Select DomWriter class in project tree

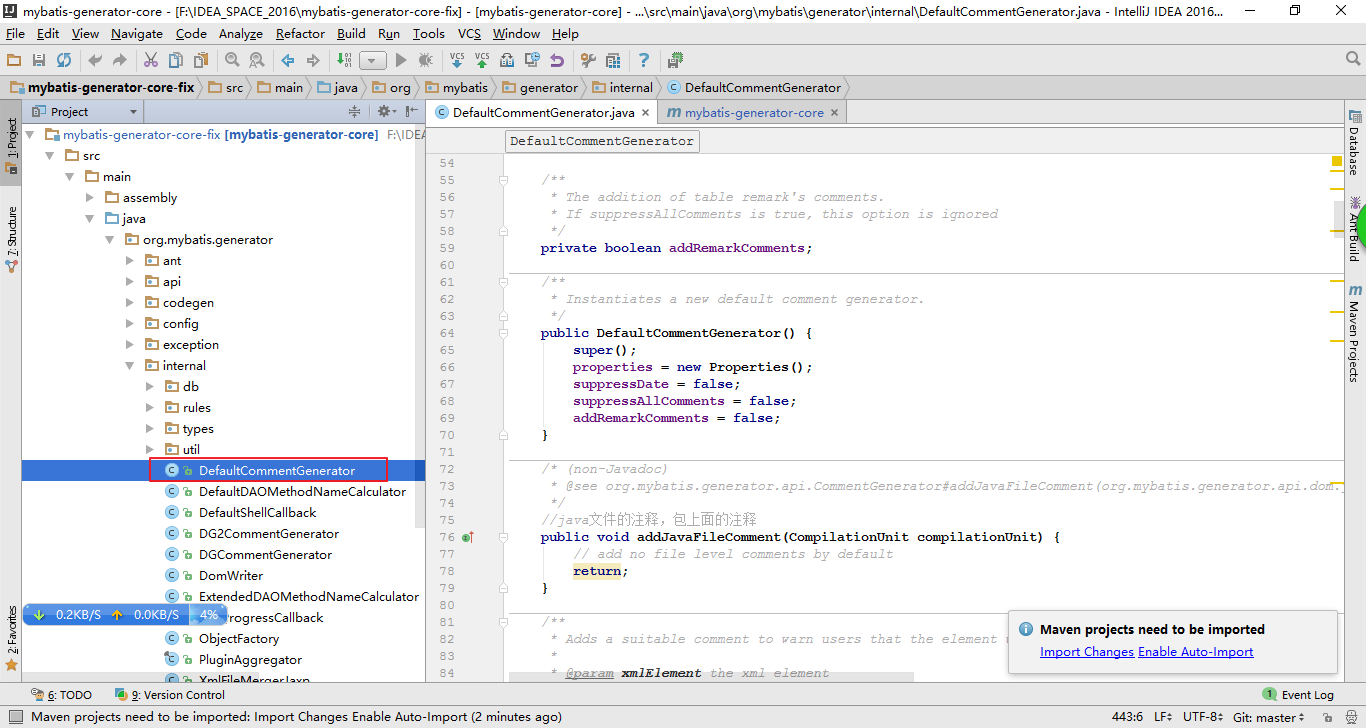(231, 576)
